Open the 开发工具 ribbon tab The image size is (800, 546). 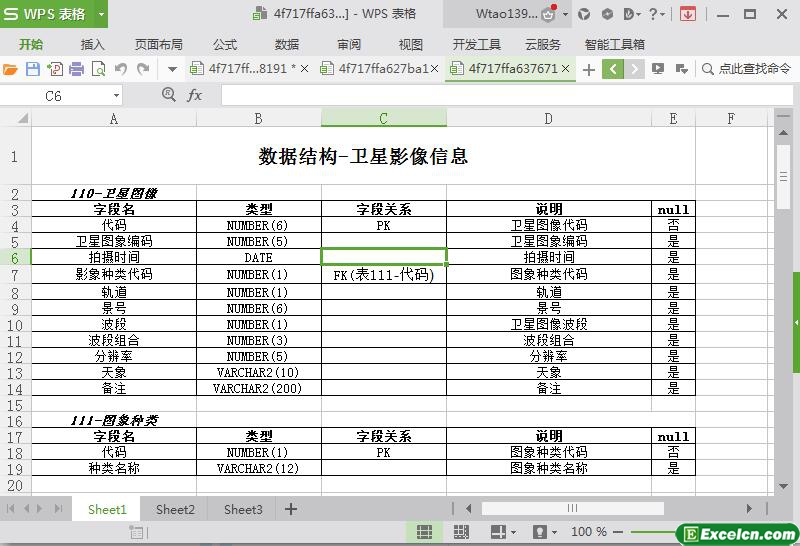477,44
